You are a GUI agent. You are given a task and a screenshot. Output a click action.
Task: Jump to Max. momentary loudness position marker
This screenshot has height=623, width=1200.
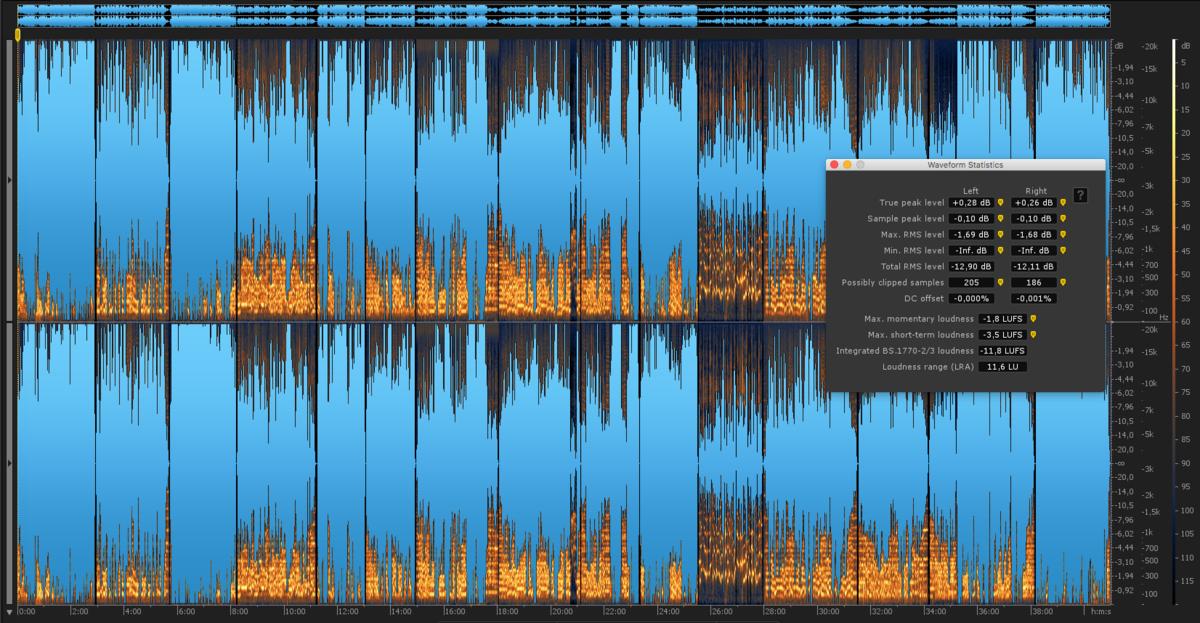pos(1033,319)
